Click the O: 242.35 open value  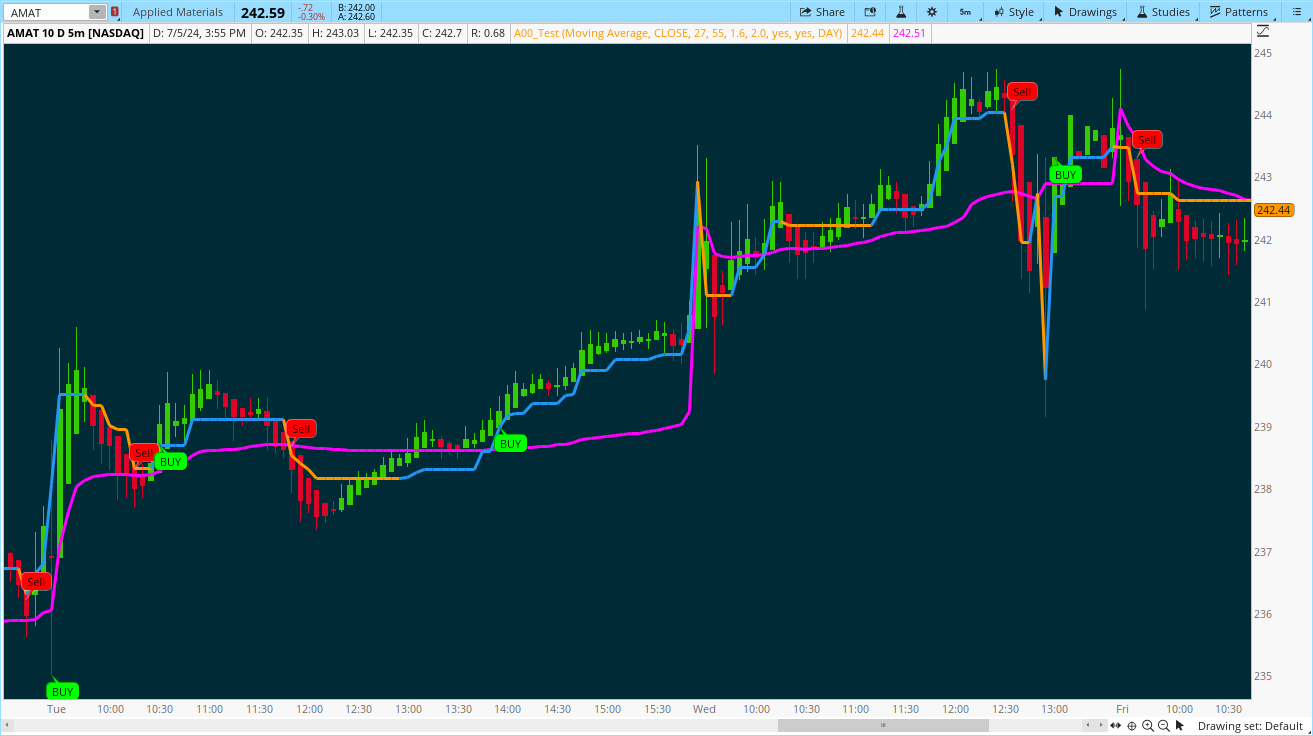click(278, 33)
